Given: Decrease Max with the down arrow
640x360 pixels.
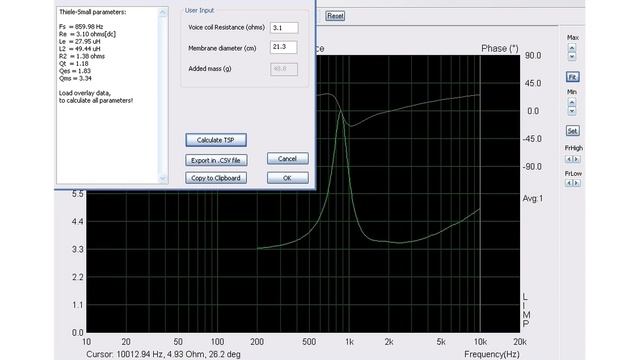Looking at the screenshot, I should (x=572, y=56).
